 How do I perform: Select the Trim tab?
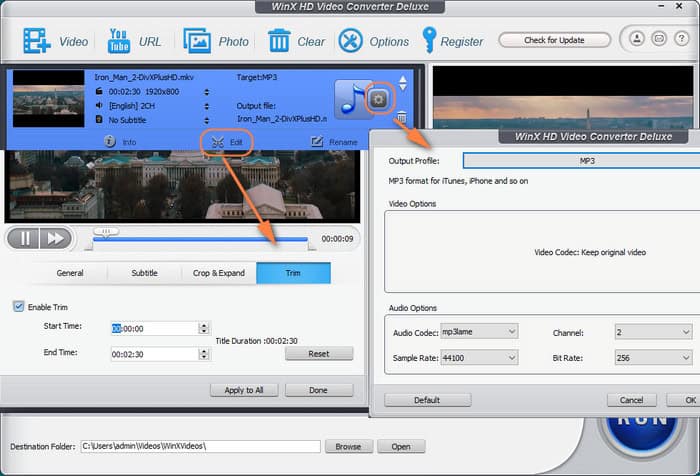(x=293, y=273)
